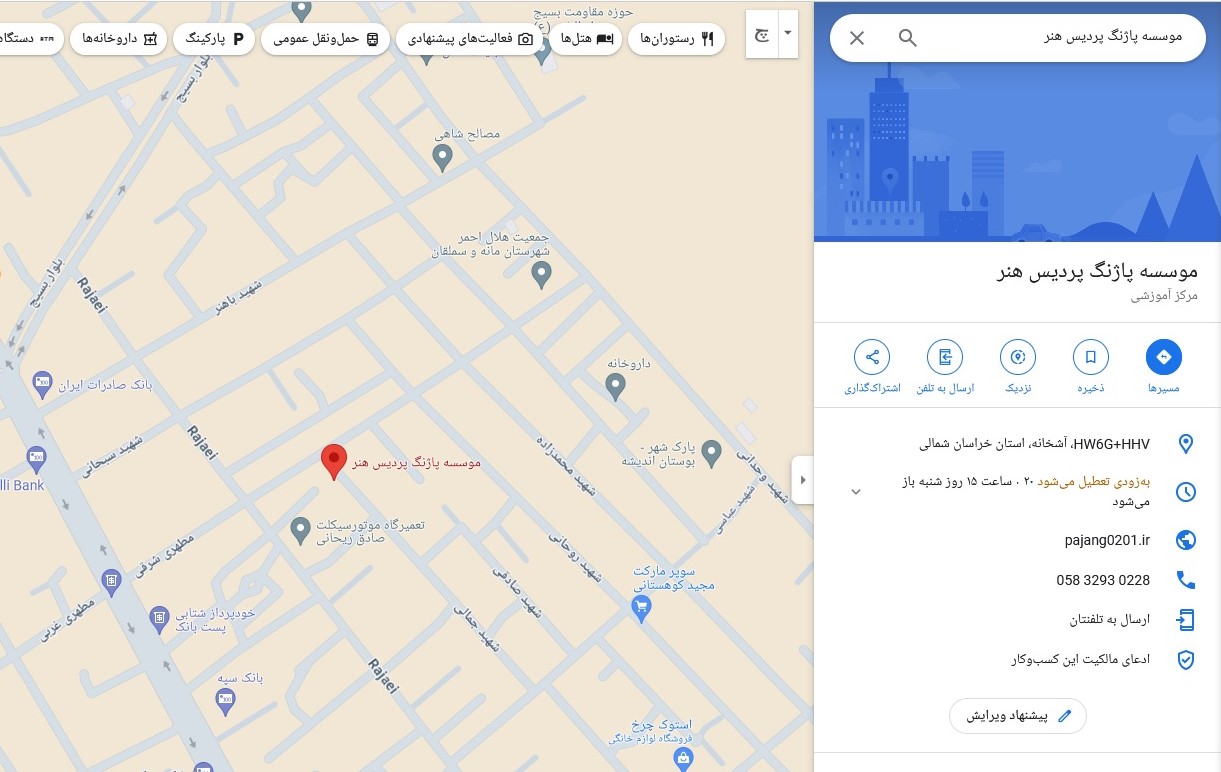Open the Share (اشتراک‌گذاری) icon
Image resolution: width=1221 pixels, height=772 pixels.
click(872, 357)
